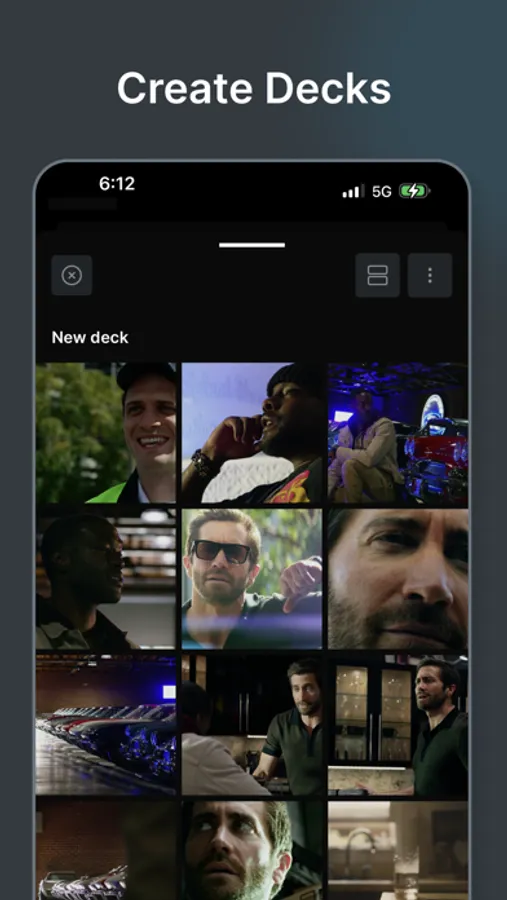Screen dimensions: 507x900
Task: Open thumbnail of man on phone
Action: (x=252, y=433)
